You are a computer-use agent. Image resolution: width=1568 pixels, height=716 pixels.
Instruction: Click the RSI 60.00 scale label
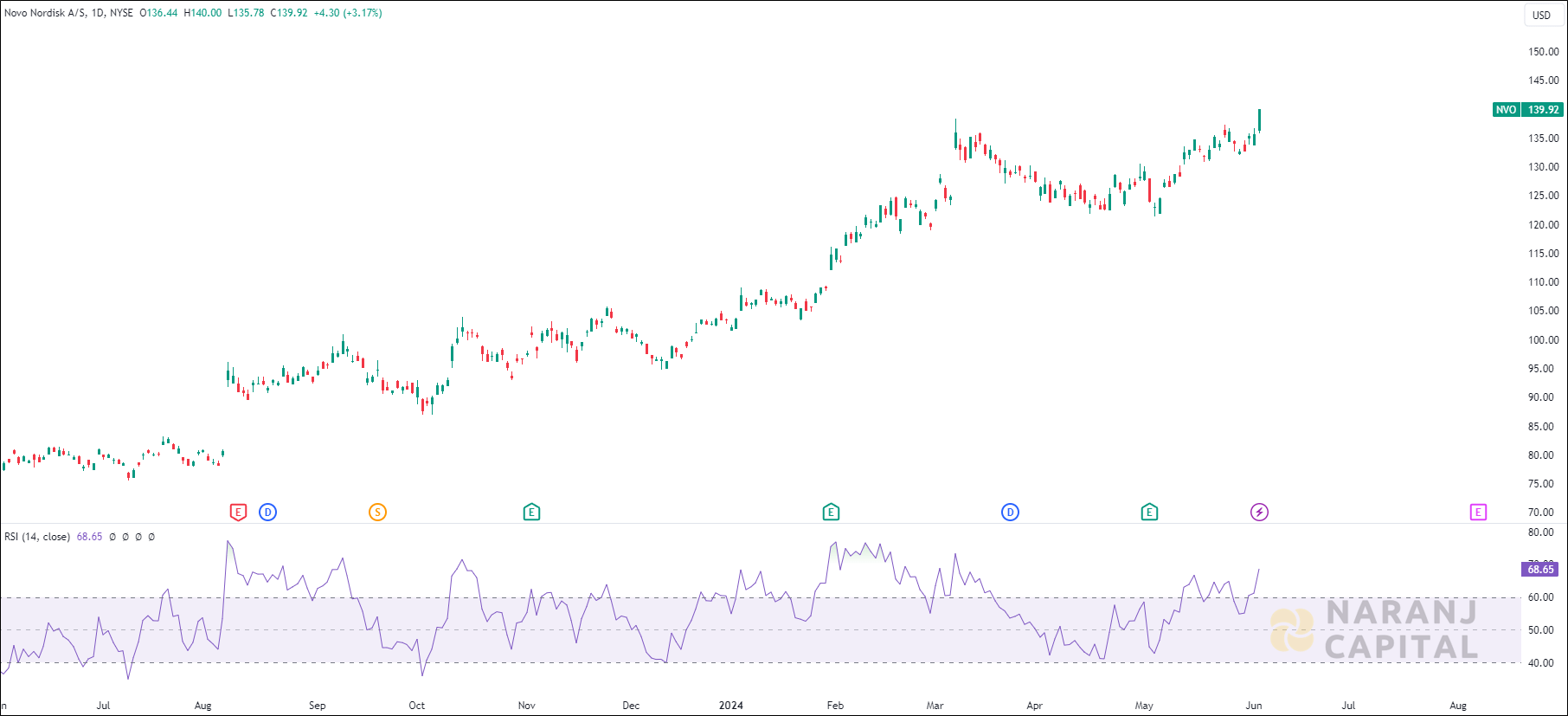[x=1540, y=597]
